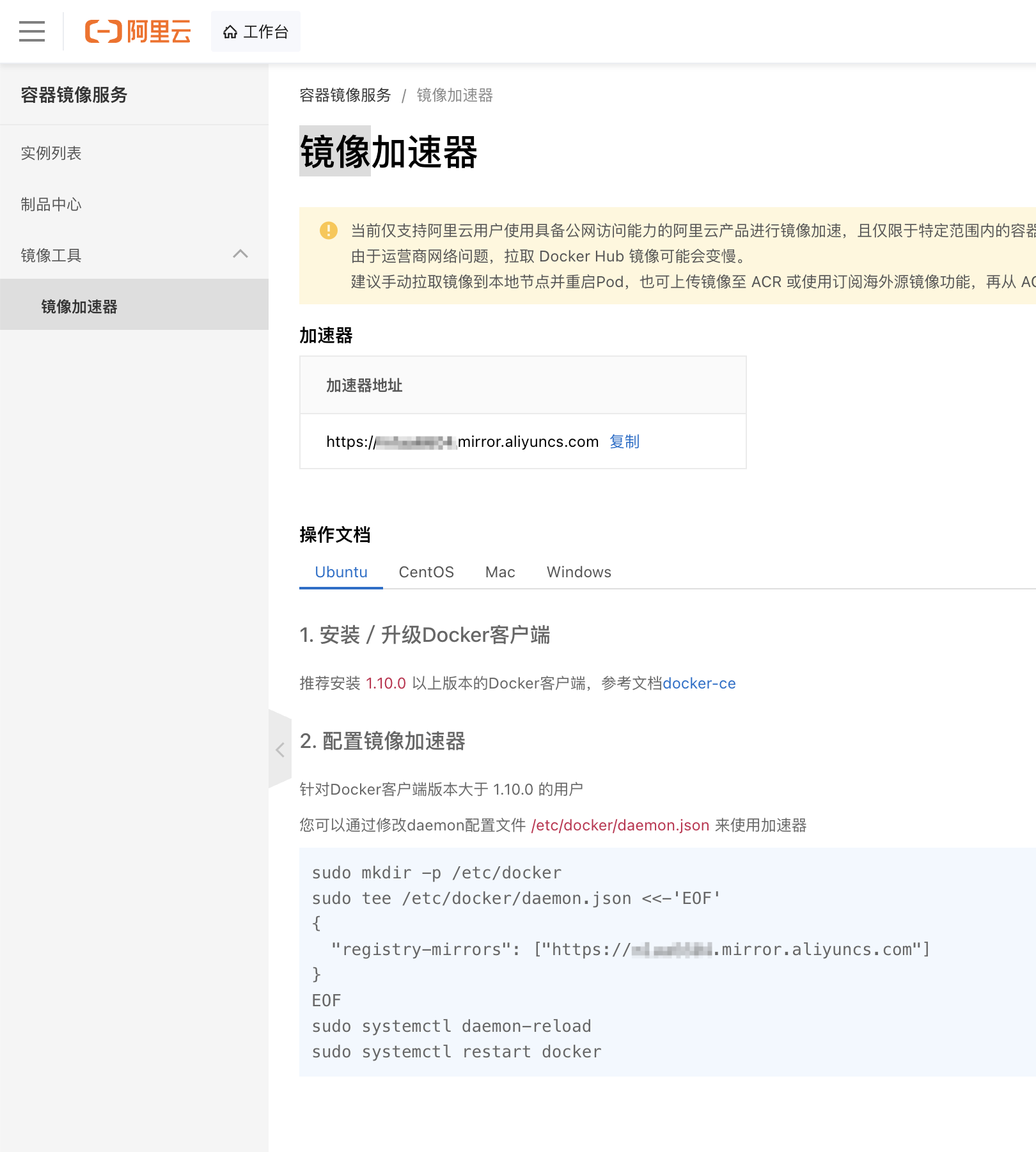
Task: Click the yellow warning icon in notice
Action: (x=329, y=230)
